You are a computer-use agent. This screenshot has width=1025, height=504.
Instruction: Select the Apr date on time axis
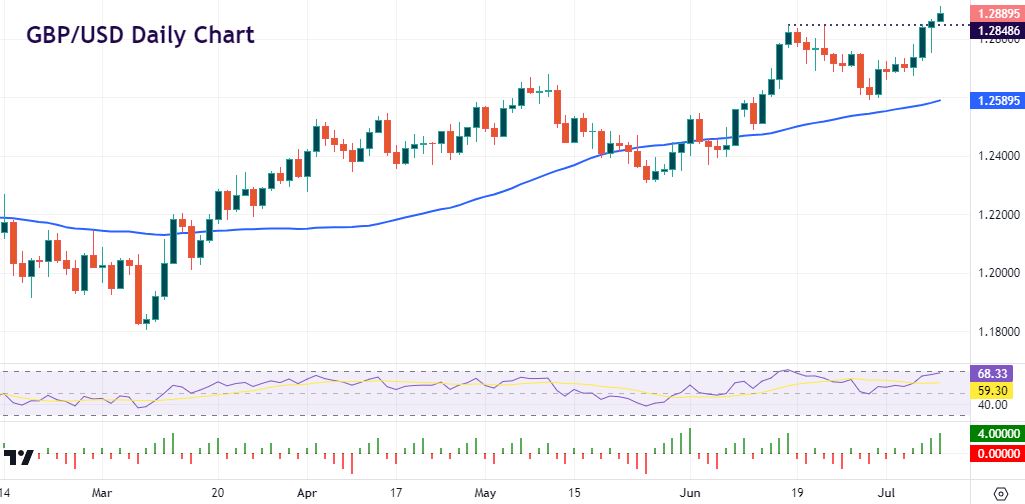(x=308, y=493)
